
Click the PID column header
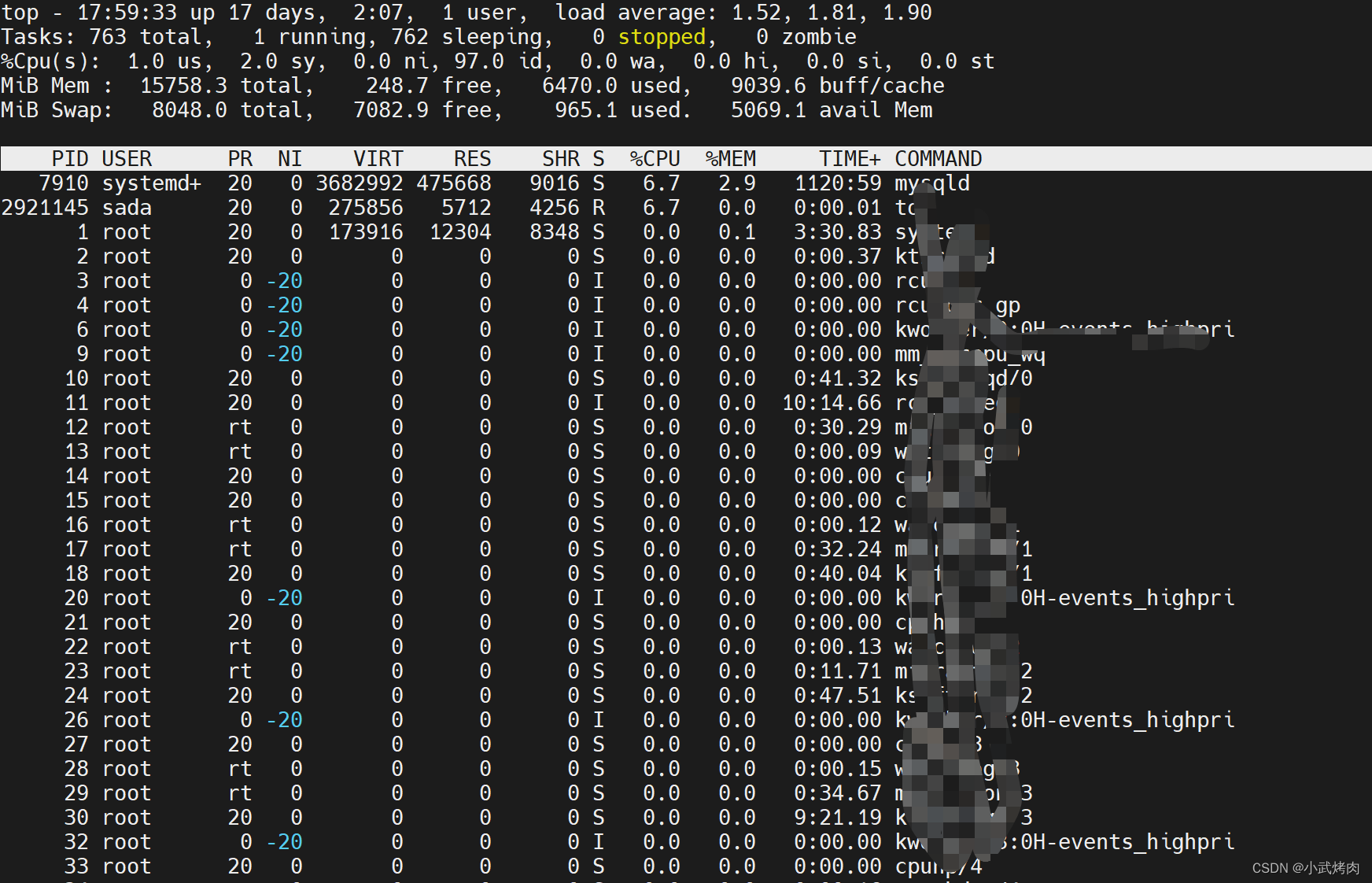point(70,159)
